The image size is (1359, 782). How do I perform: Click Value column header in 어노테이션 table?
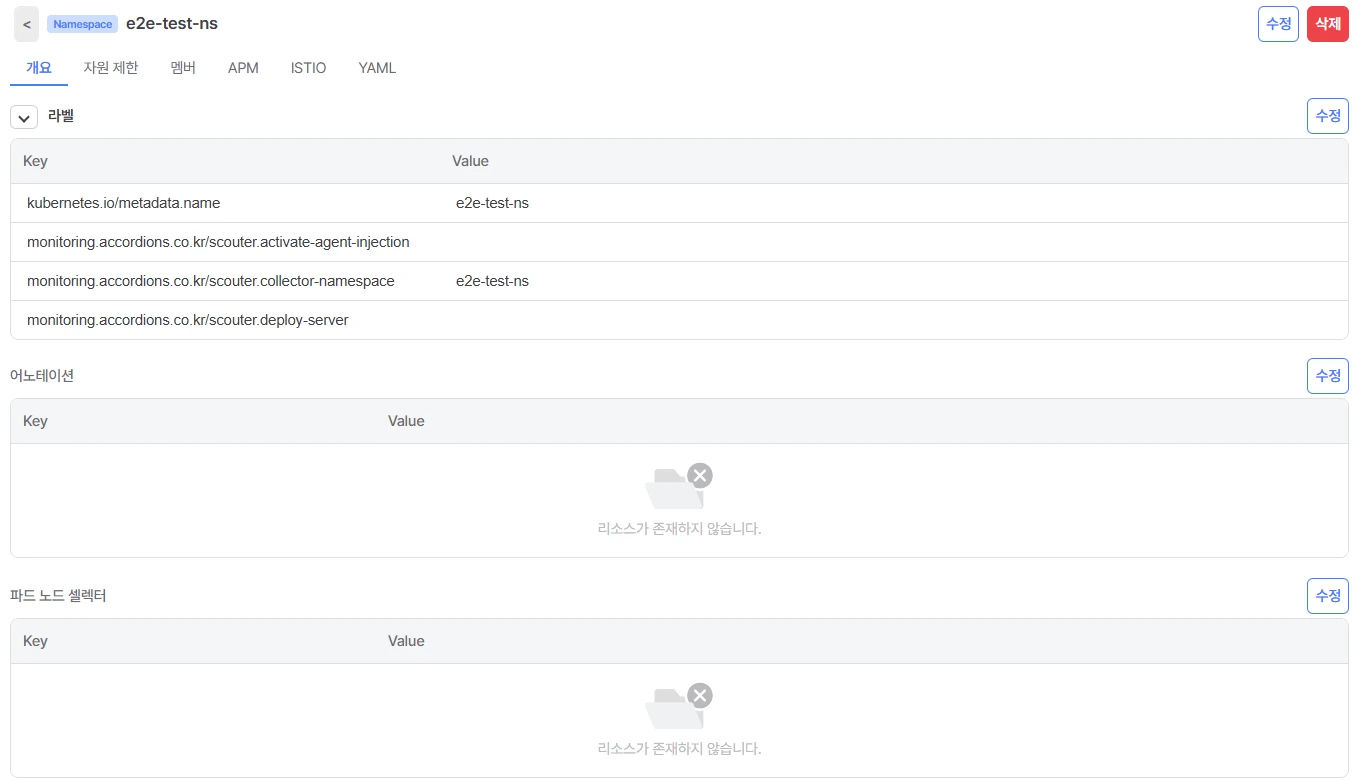pyautogui.click(x=406, y=421)
